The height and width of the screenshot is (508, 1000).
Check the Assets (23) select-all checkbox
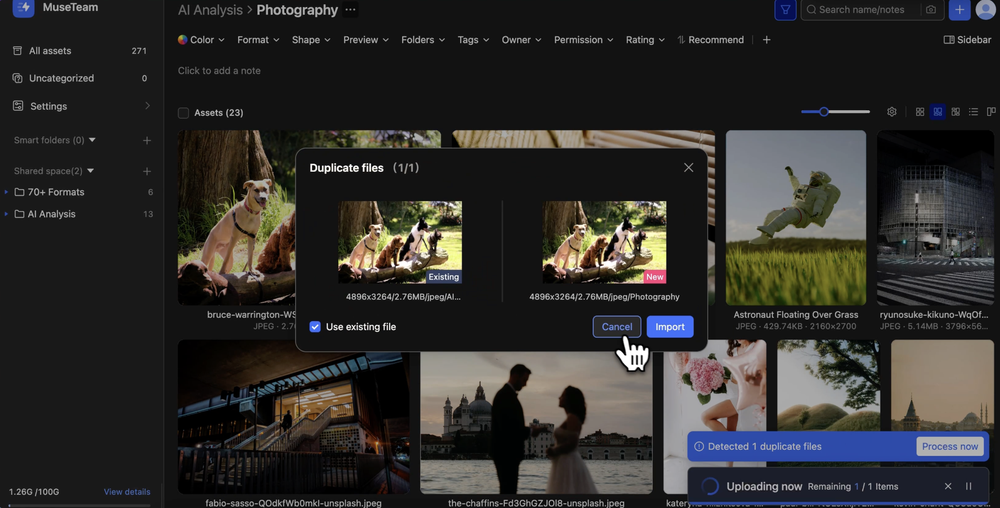point(183,113)
